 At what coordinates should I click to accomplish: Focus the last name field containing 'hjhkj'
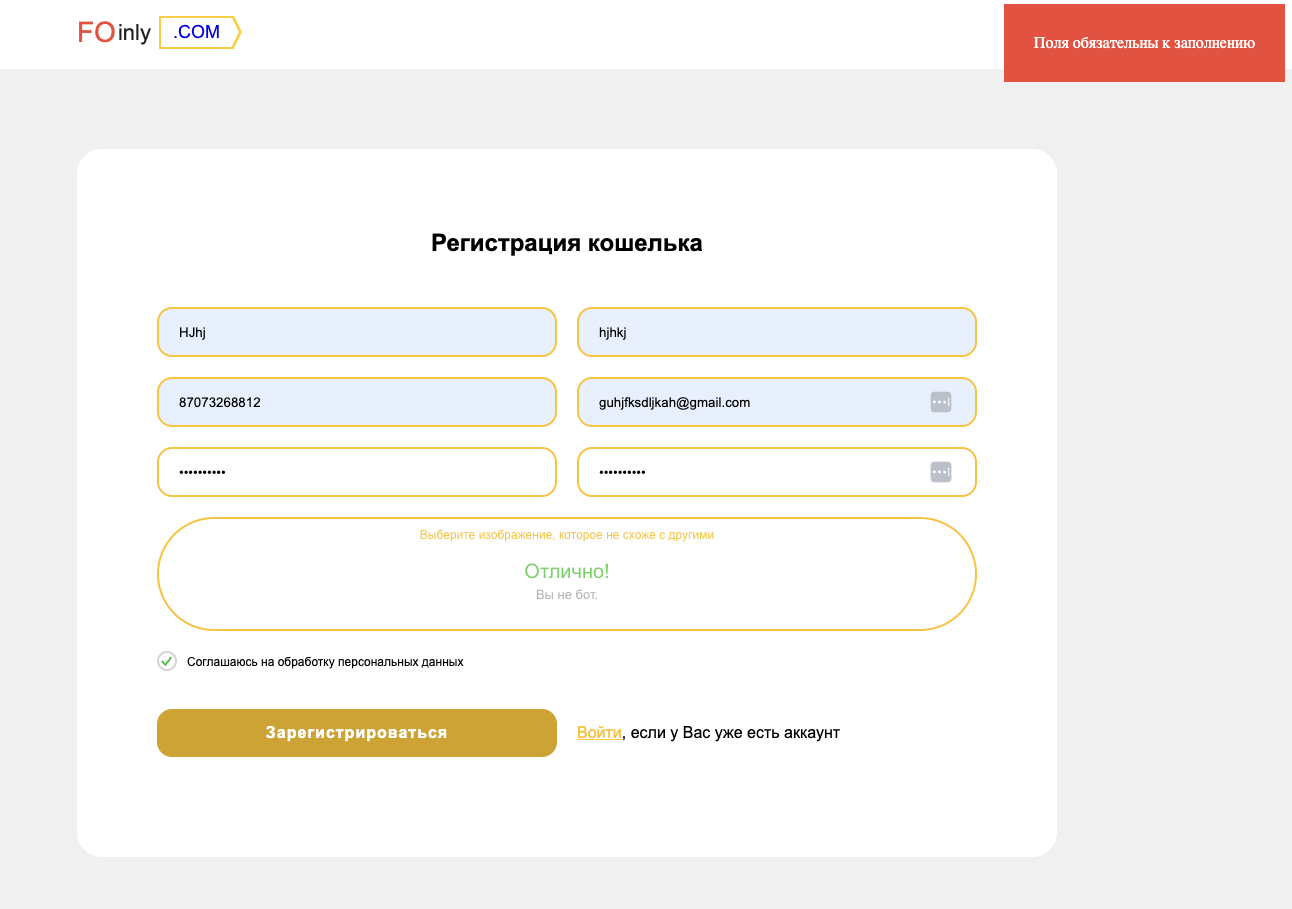(x=776, y=332)
